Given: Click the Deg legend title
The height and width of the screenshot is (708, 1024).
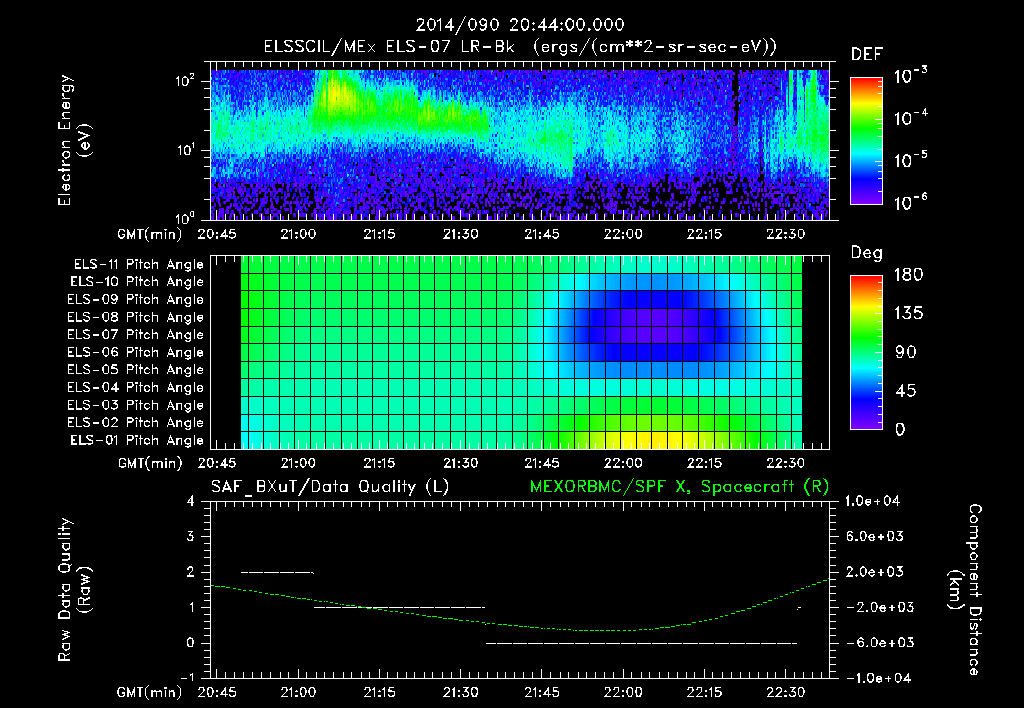Looking at the screenshot, I should pos(867,253).
